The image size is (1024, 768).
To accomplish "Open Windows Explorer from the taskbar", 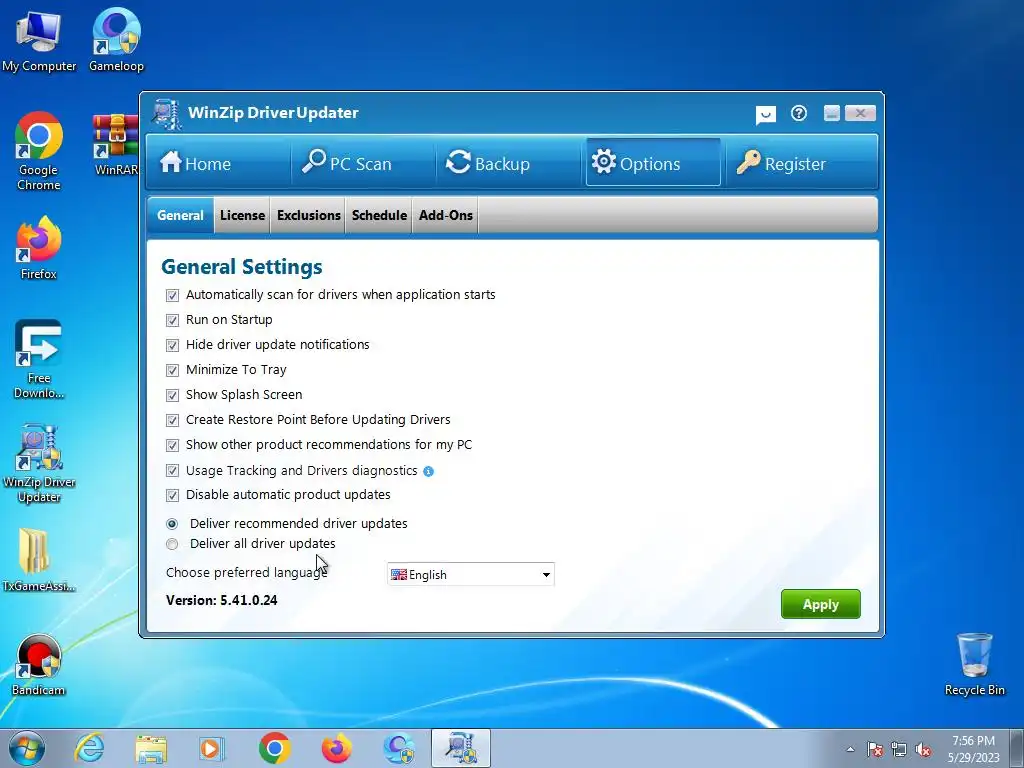I will 151,748.
